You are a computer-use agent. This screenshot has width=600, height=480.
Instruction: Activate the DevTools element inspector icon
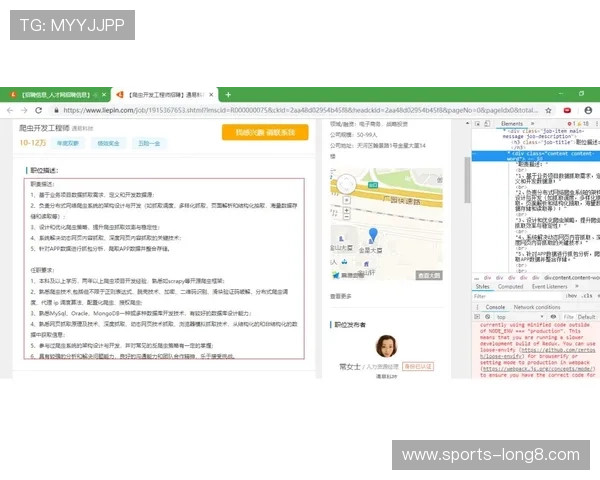(478, 124)
